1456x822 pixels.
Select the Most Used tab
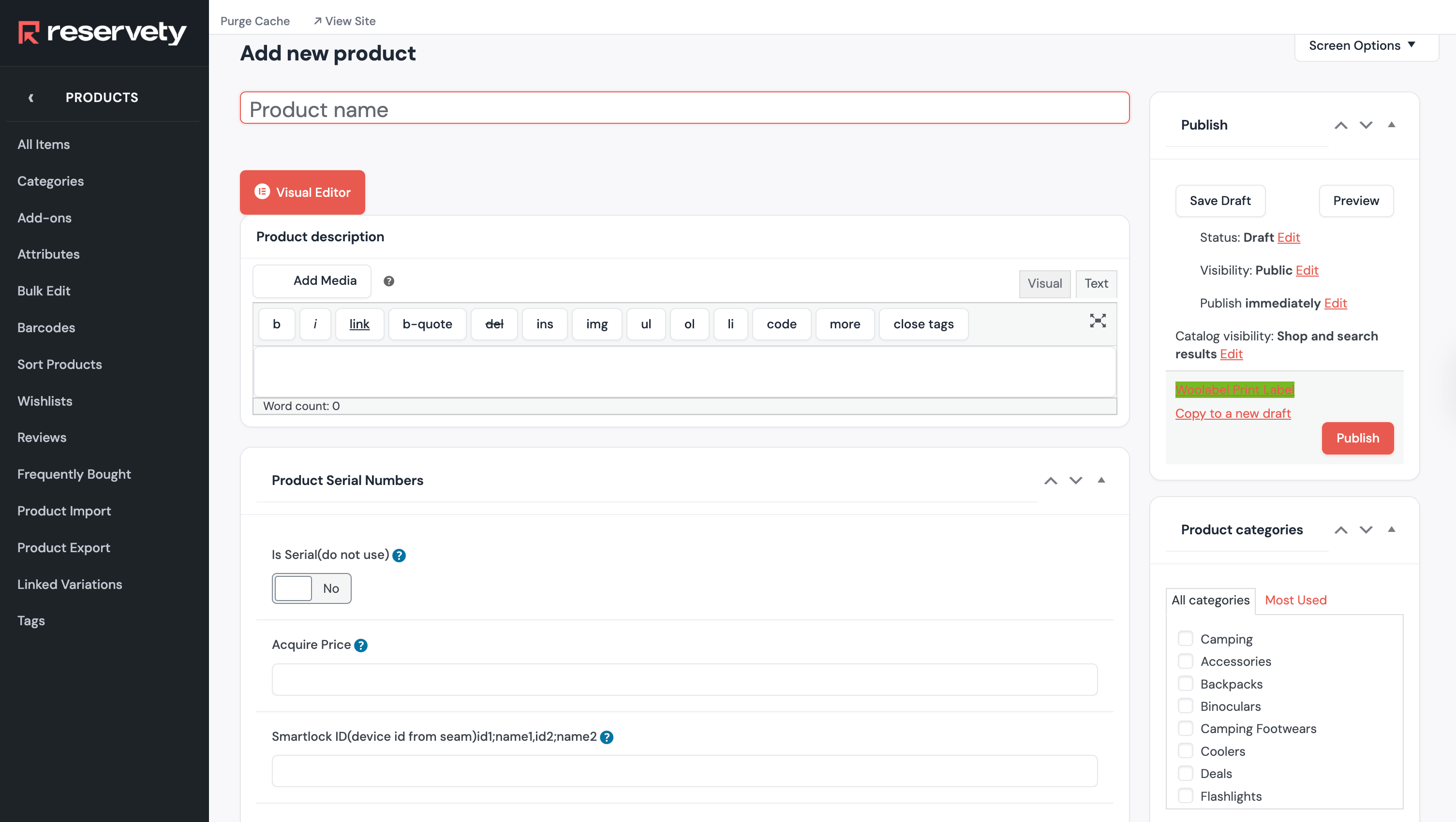(1295, 601)
